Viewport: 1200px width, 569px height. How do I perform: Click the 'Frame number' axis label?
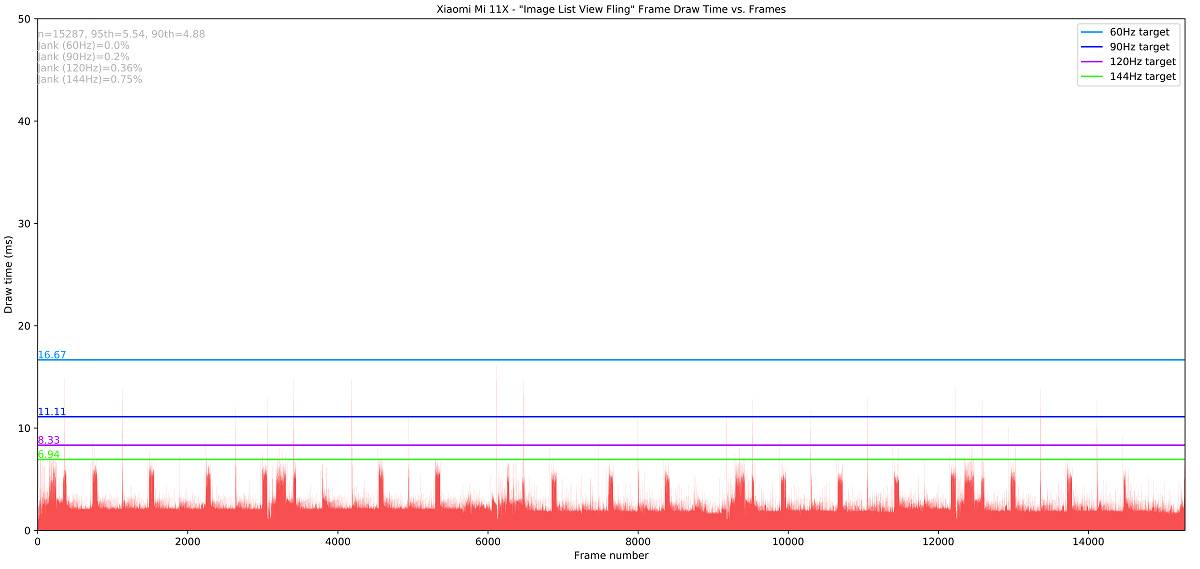[611, 556]
